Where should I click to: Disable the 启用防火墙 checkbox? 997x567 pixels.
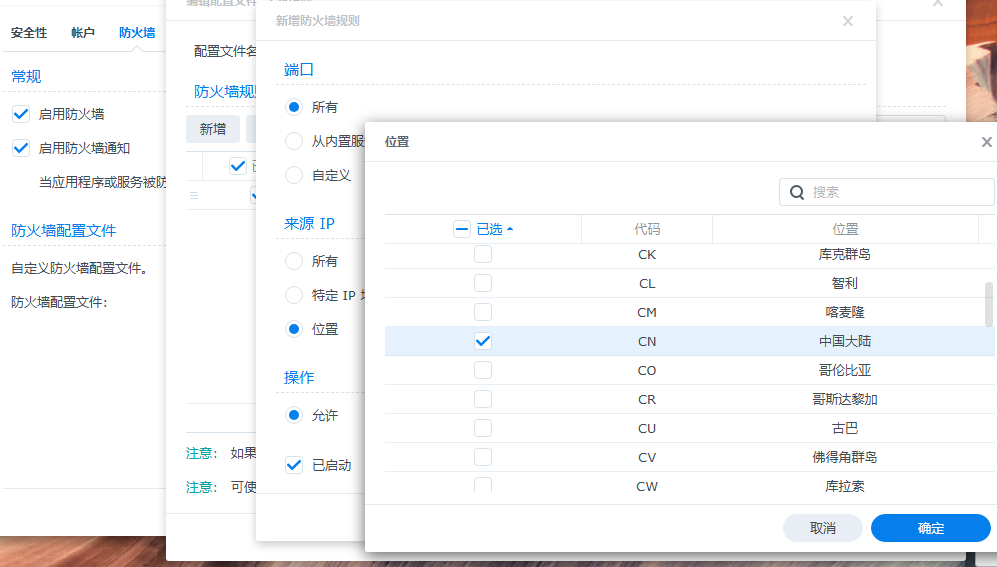click(x=21, y=114)
